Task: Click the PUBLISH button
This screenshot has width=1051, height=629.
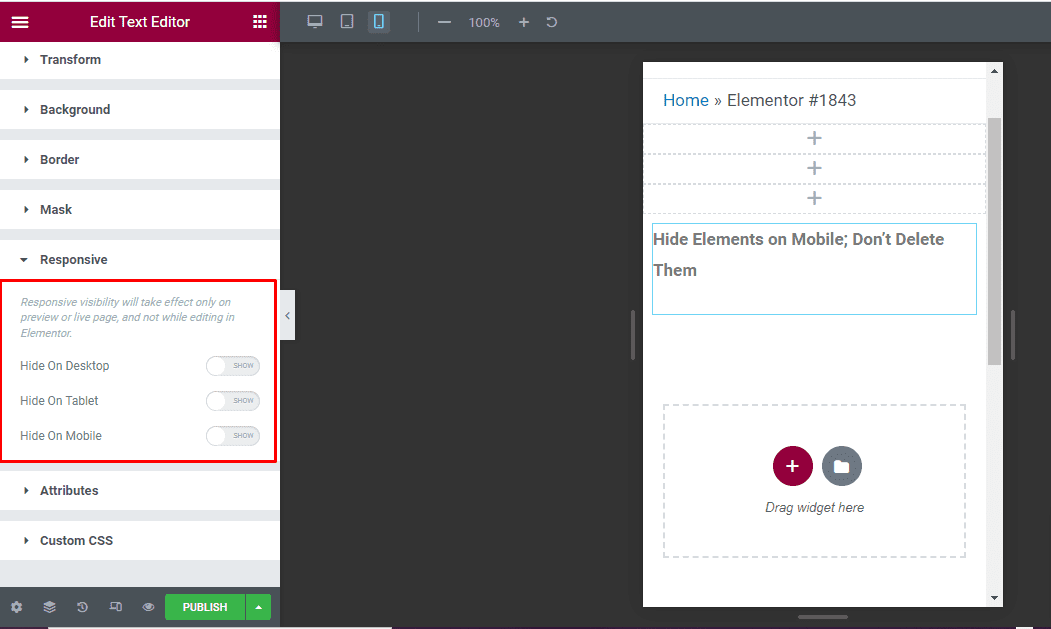Action: point(204,607)
